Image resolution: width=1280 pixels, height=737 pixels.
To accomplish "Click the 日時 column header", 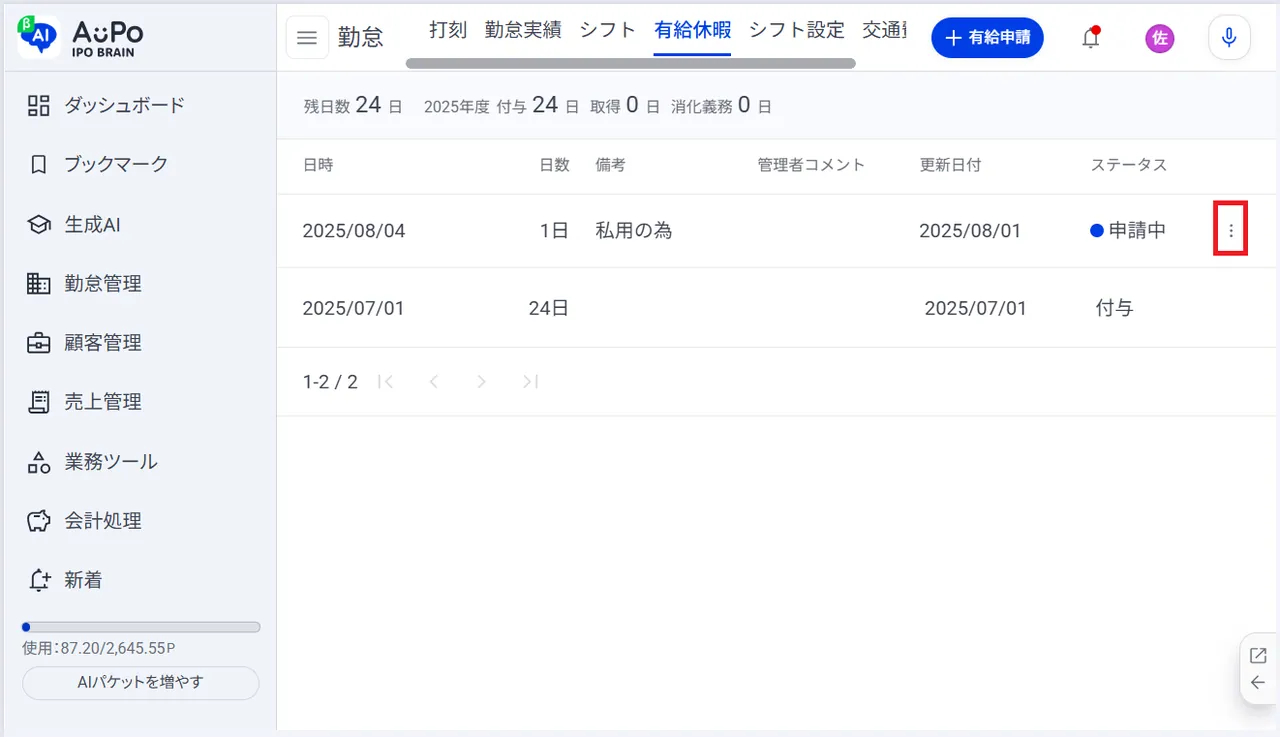I will pyautogui.click(x=318, y=165).
